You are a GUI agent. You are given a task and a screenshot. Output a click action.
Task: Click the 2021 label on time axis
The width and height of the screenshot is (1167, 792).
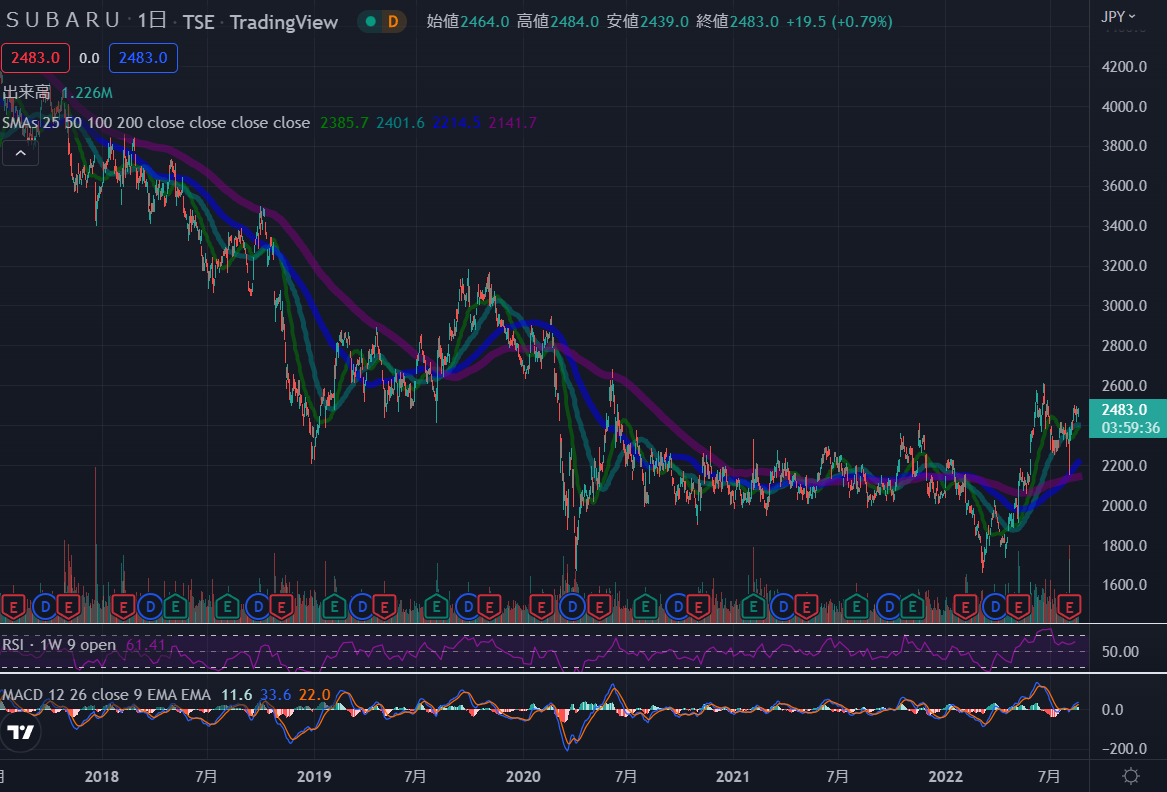pos(733,777)
